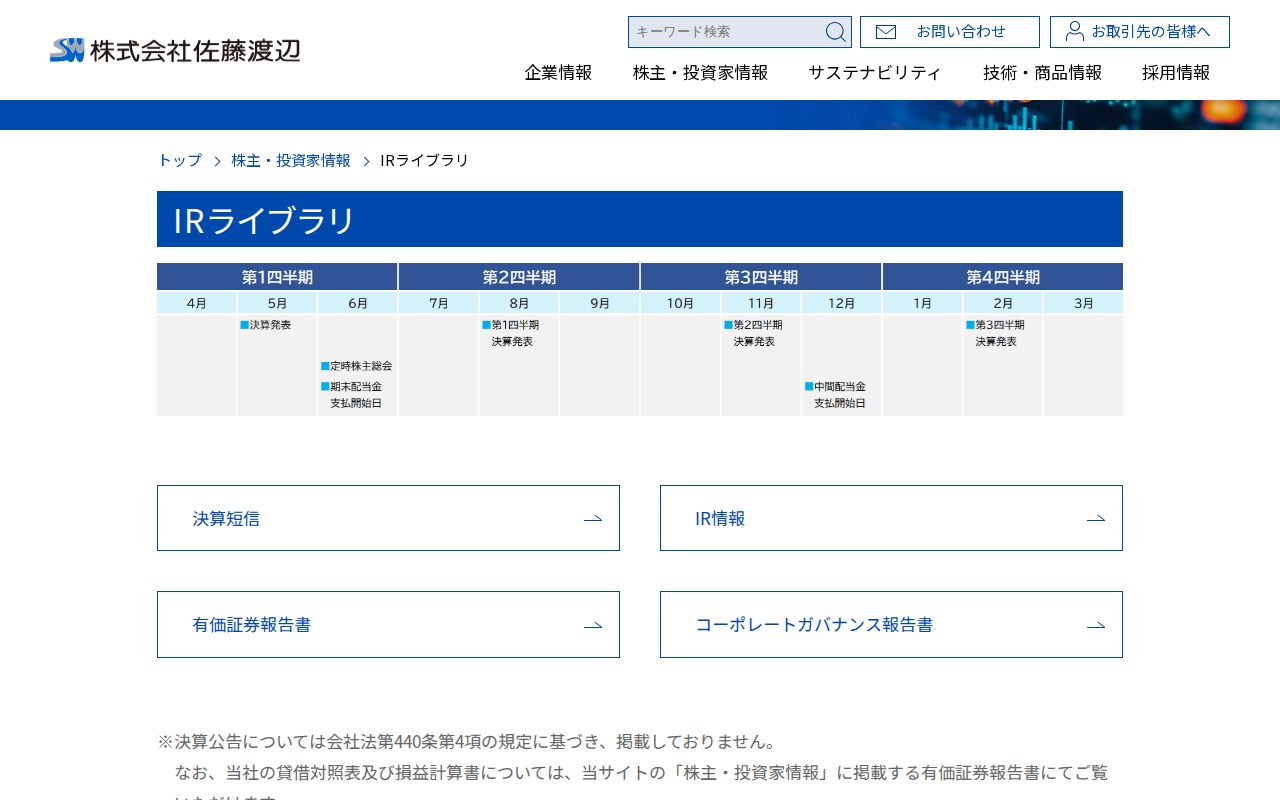Click the お問い合わせ button
1280x800 pixels.
coord(950,32)
